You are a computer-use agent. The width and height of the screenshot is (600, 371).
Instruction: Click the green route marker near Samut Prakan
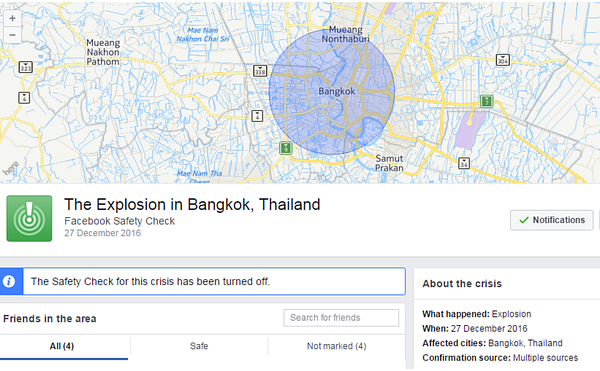(285, 148)
